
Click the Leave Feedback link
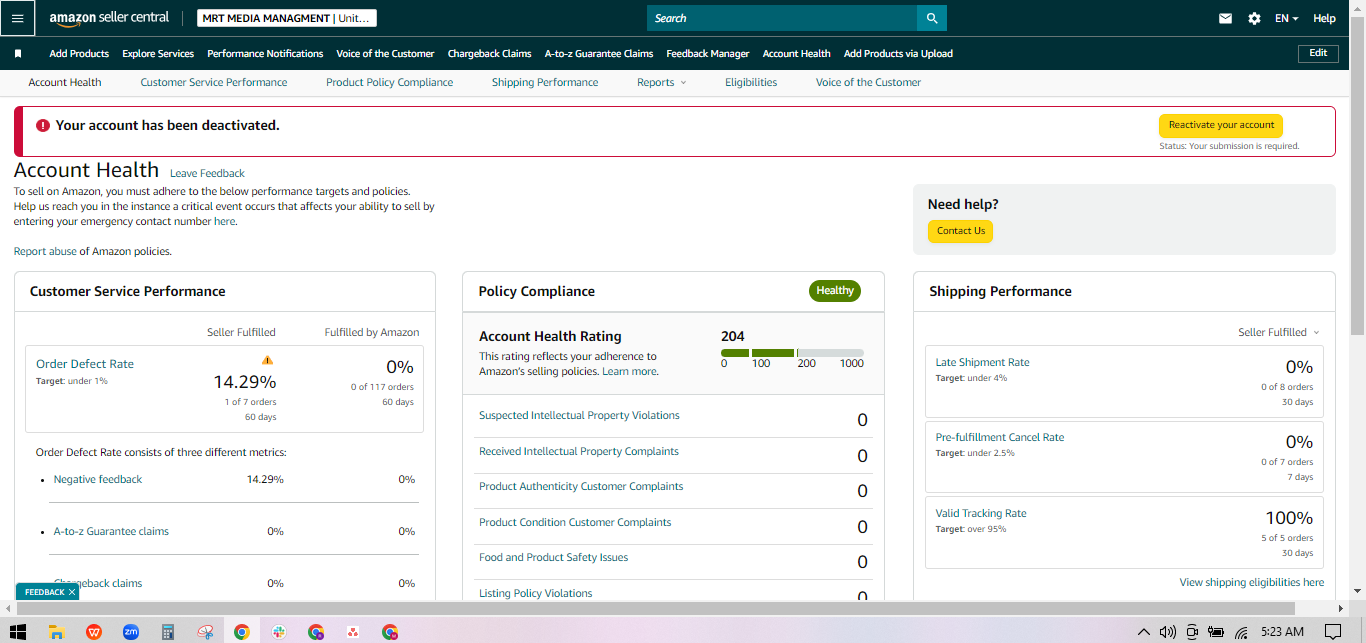coord(207,173)
